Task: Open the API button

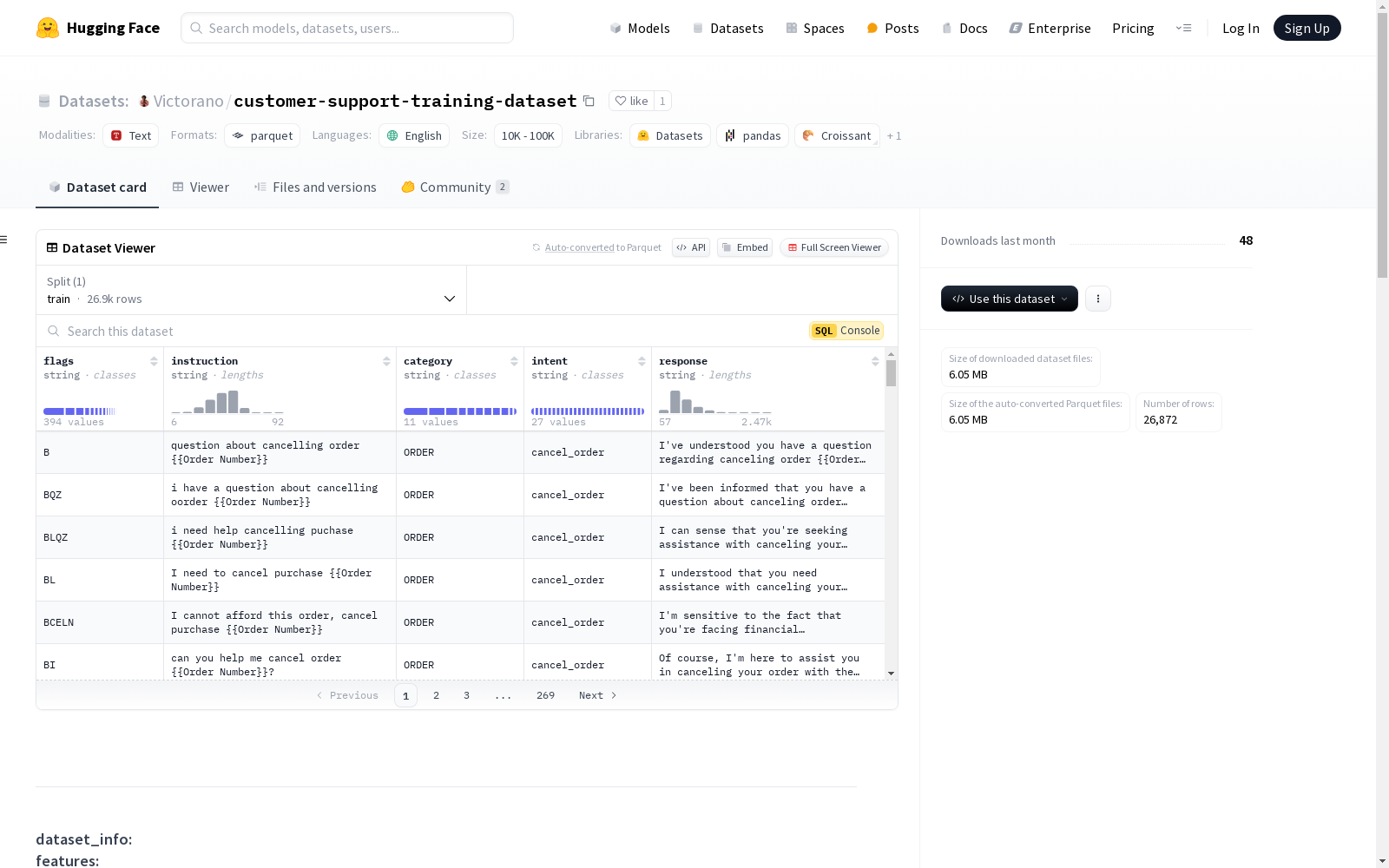Action: pos(691,247)
